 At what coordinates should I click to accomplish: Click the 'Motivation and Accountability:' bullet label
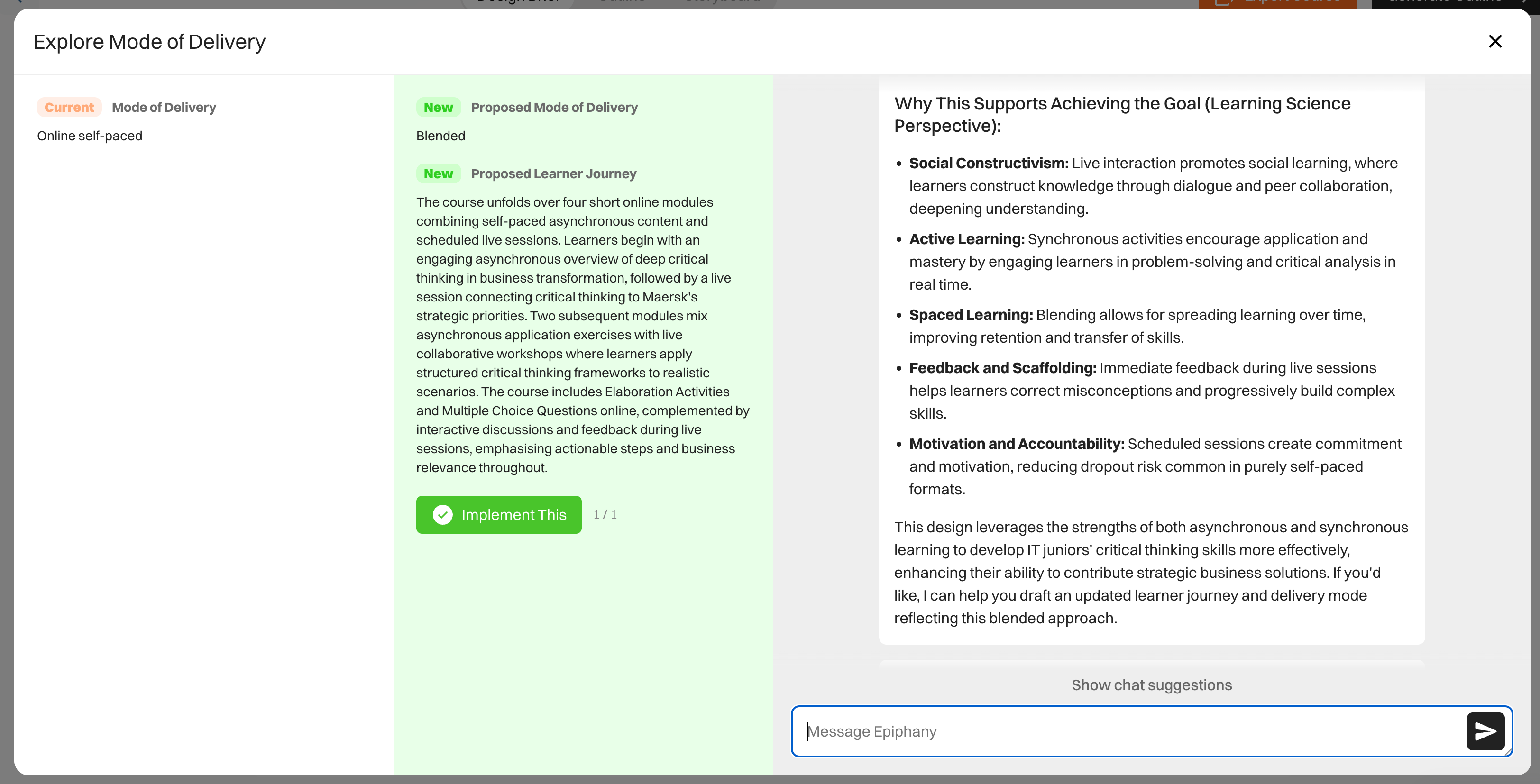1017,444
